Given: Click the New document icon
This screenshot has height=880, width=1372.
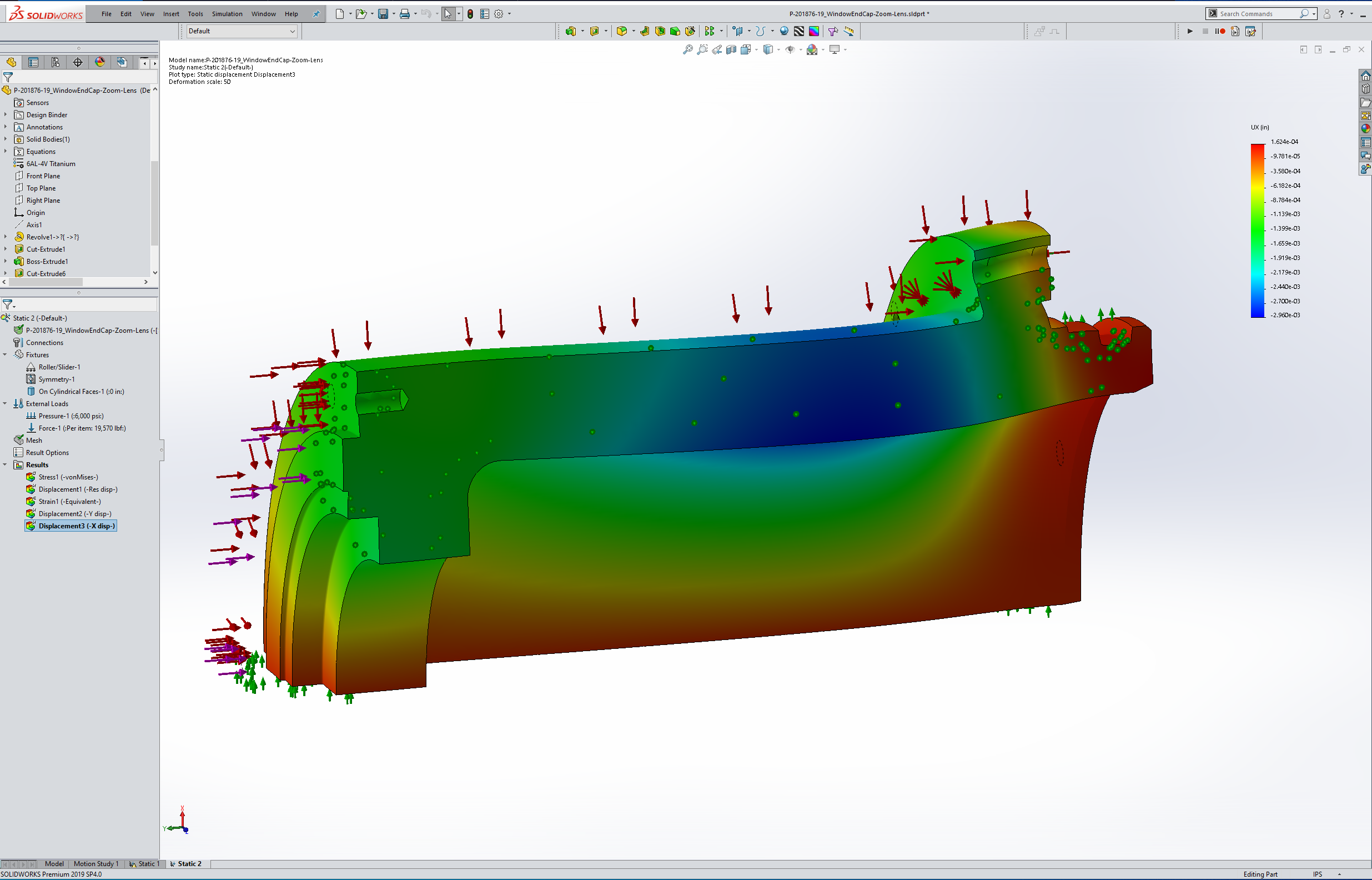Looking at the screenshot, I should pyautogui.click(x=340, y=14).
